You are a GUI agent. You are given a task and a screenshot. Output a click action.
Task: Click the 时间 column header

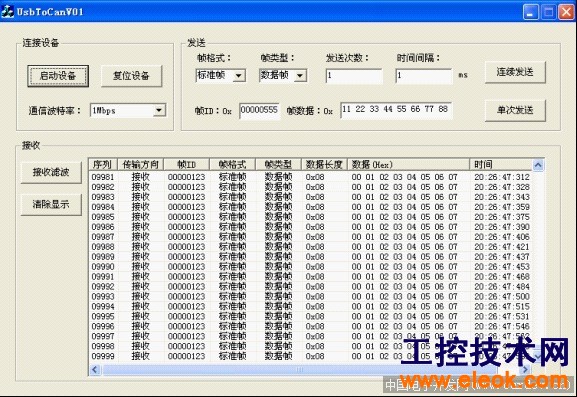click(x=501, y=164)
